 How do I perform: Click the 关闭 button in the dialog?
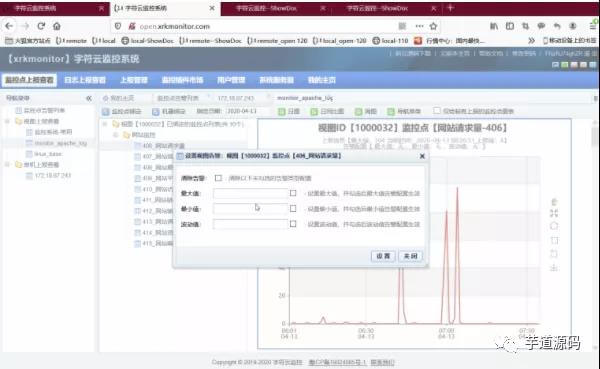(x=411, y=256)
